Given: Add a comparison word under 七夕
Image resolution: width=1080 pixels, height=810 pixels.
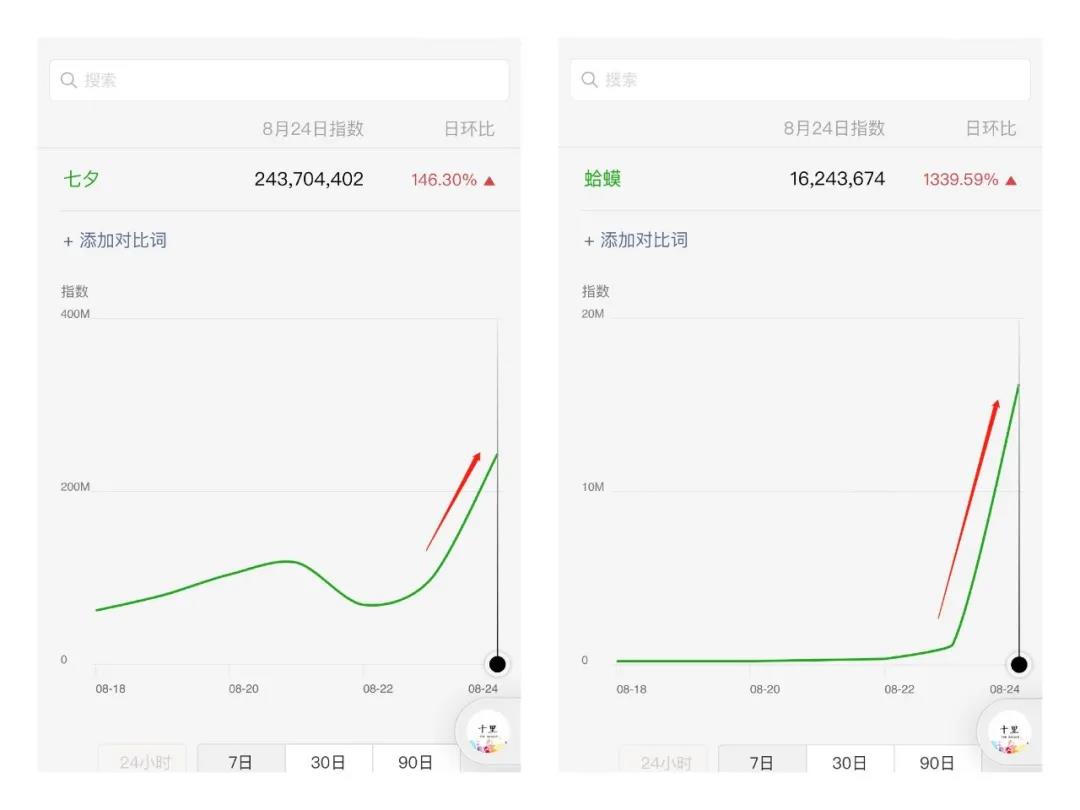Looking at the screenshot, I should (115, 240).
